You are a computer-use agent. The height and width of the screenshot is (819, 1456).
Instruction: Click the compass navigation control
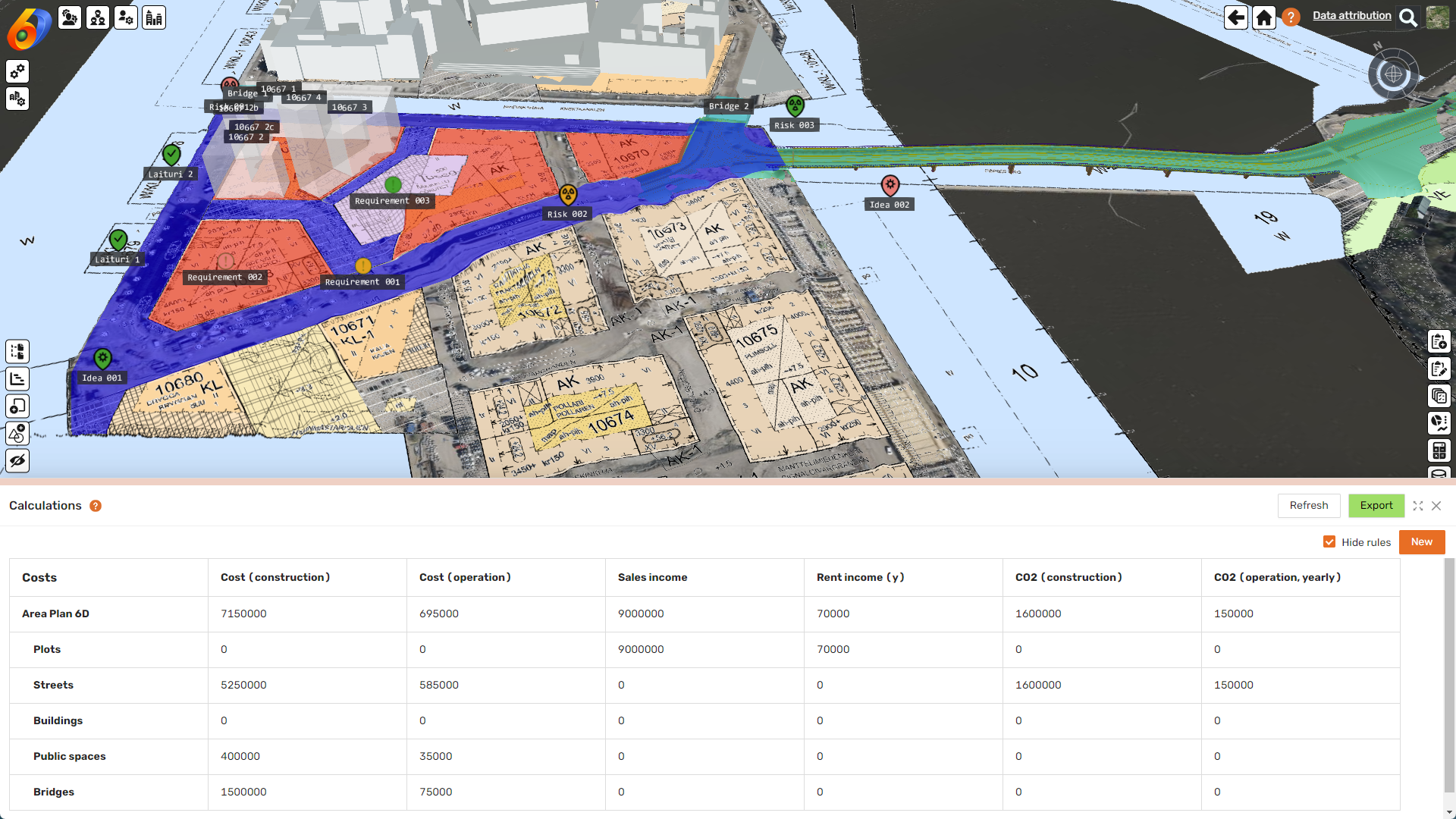coord(1394,74)
